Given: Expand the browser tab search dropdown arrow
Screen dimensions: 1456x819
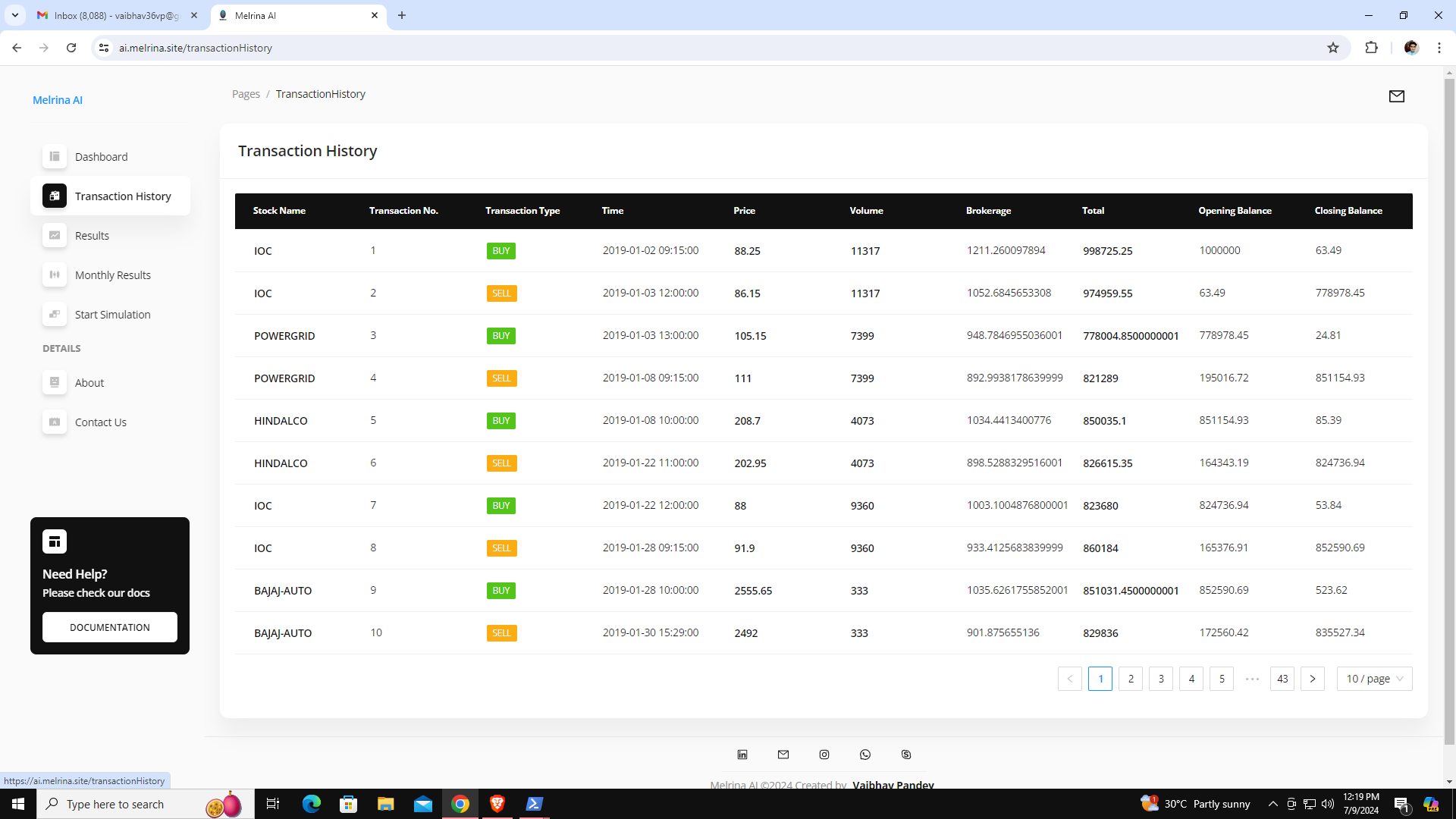Looking at the screenshot, I should (x=14, y=15).
